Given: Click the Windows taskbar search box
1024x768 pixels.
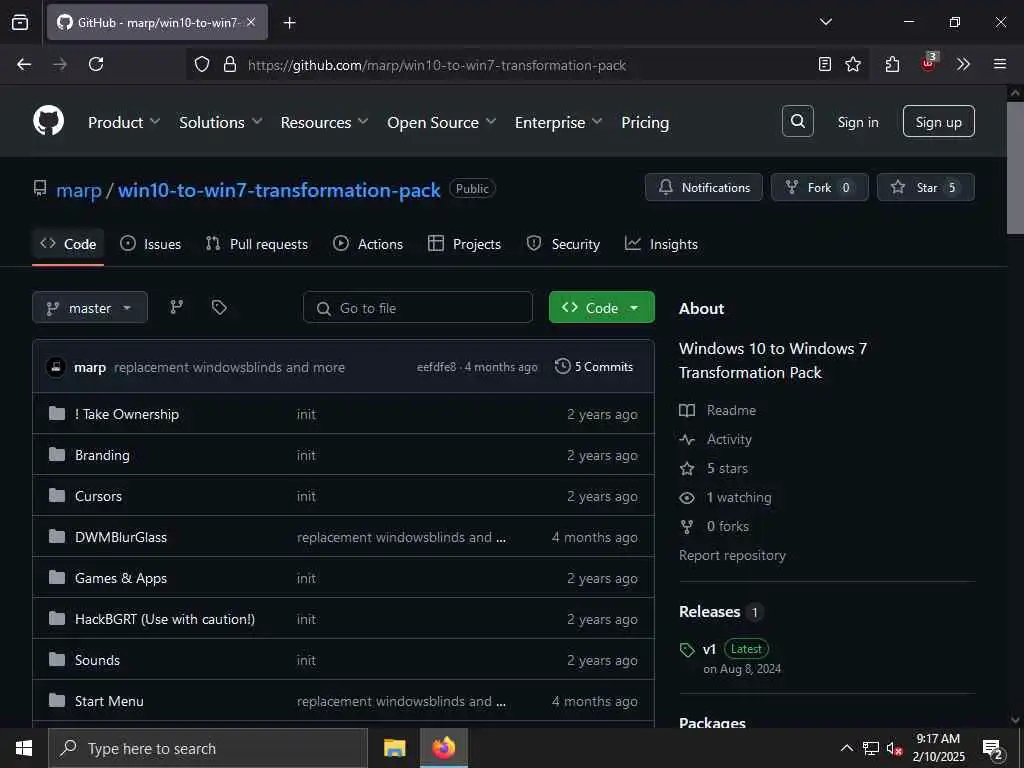Looking at the screenshot, I should coord(208,748).
